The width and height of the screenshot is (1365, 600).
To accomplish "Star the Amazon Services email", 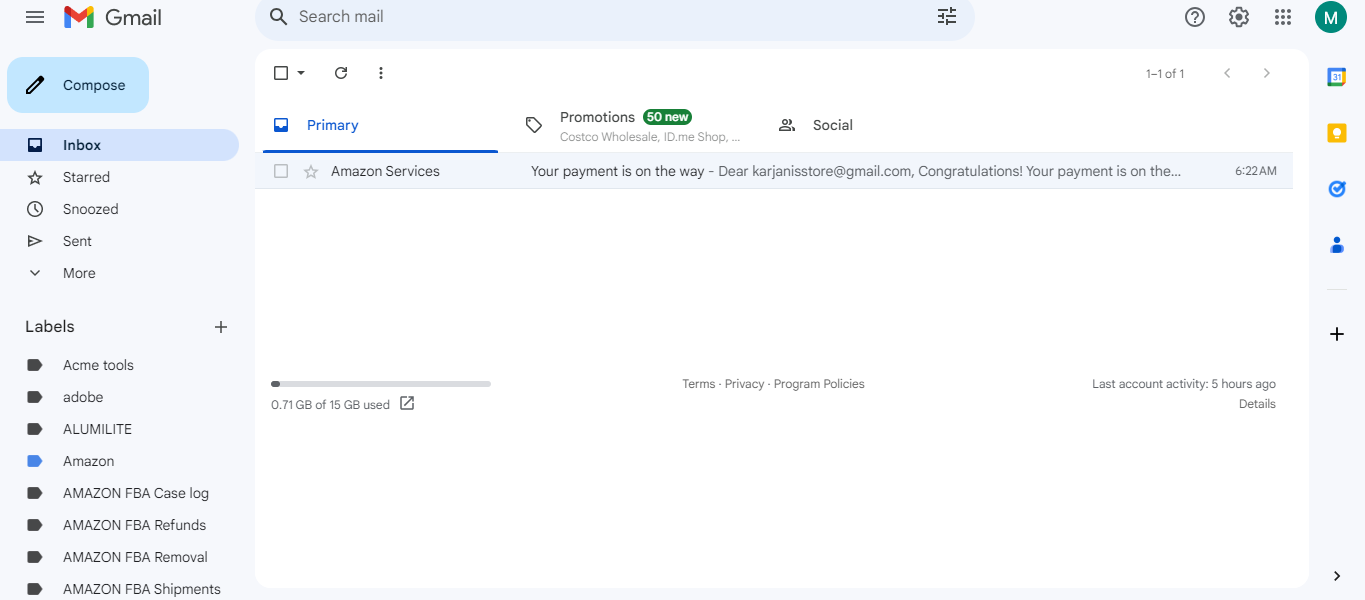I will (311, 172).
